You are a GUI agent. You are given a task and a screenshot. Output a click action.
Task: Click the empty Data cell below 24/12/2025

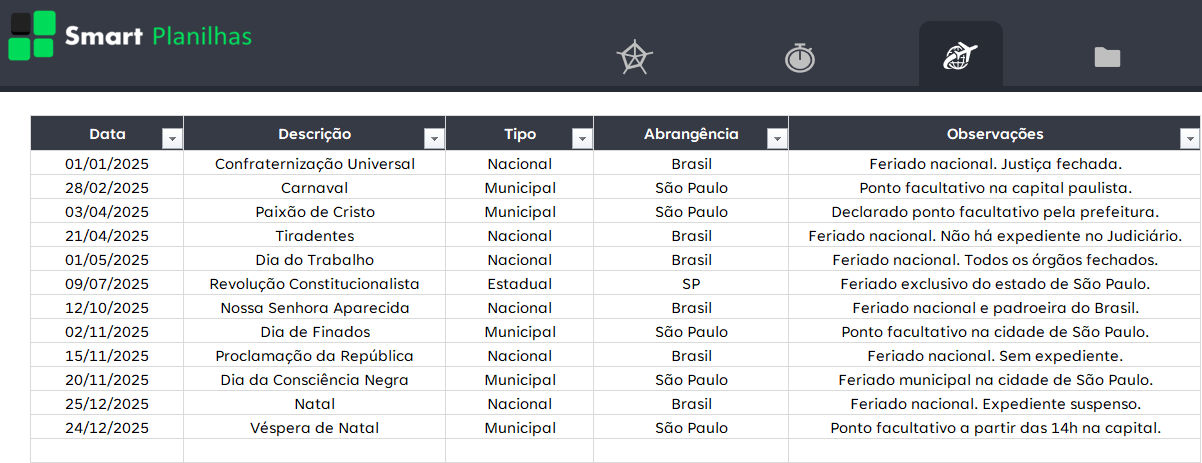[x=107, y=450]
